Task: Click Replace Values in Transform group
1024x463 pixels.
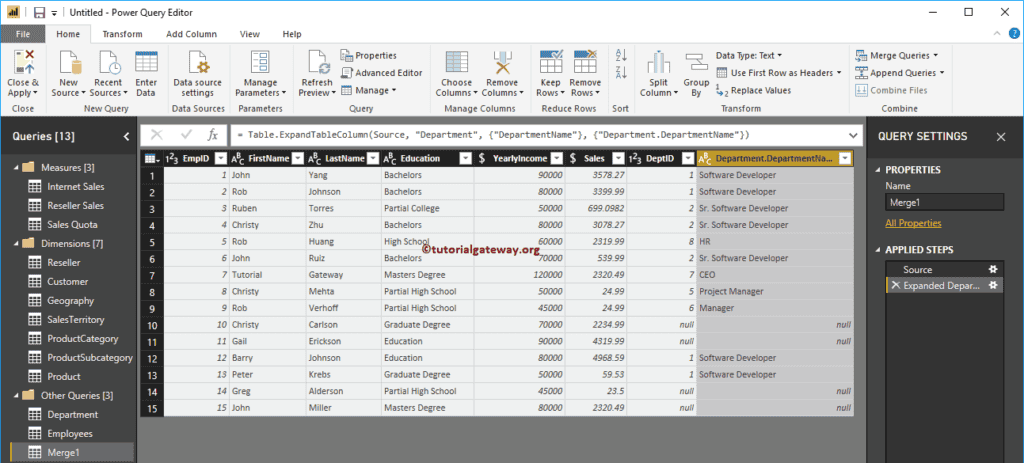Action: point(754,90)
